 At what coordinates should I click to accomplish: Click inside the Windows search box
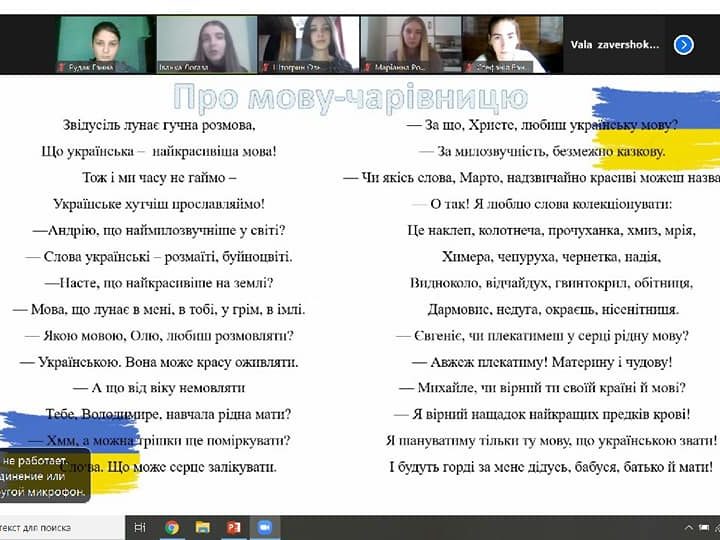[x=60, y=527]
